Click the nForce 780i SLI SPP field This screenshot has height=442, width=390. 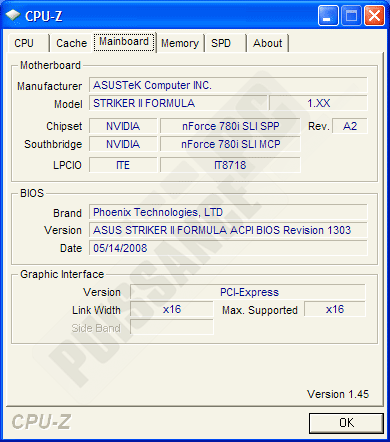(230, 126)
